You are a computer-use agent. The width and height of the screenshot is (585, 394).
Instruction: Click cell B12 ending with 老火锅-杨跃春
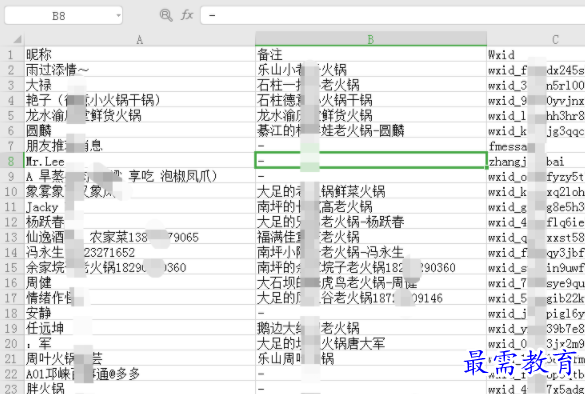[x=371, y=222]
